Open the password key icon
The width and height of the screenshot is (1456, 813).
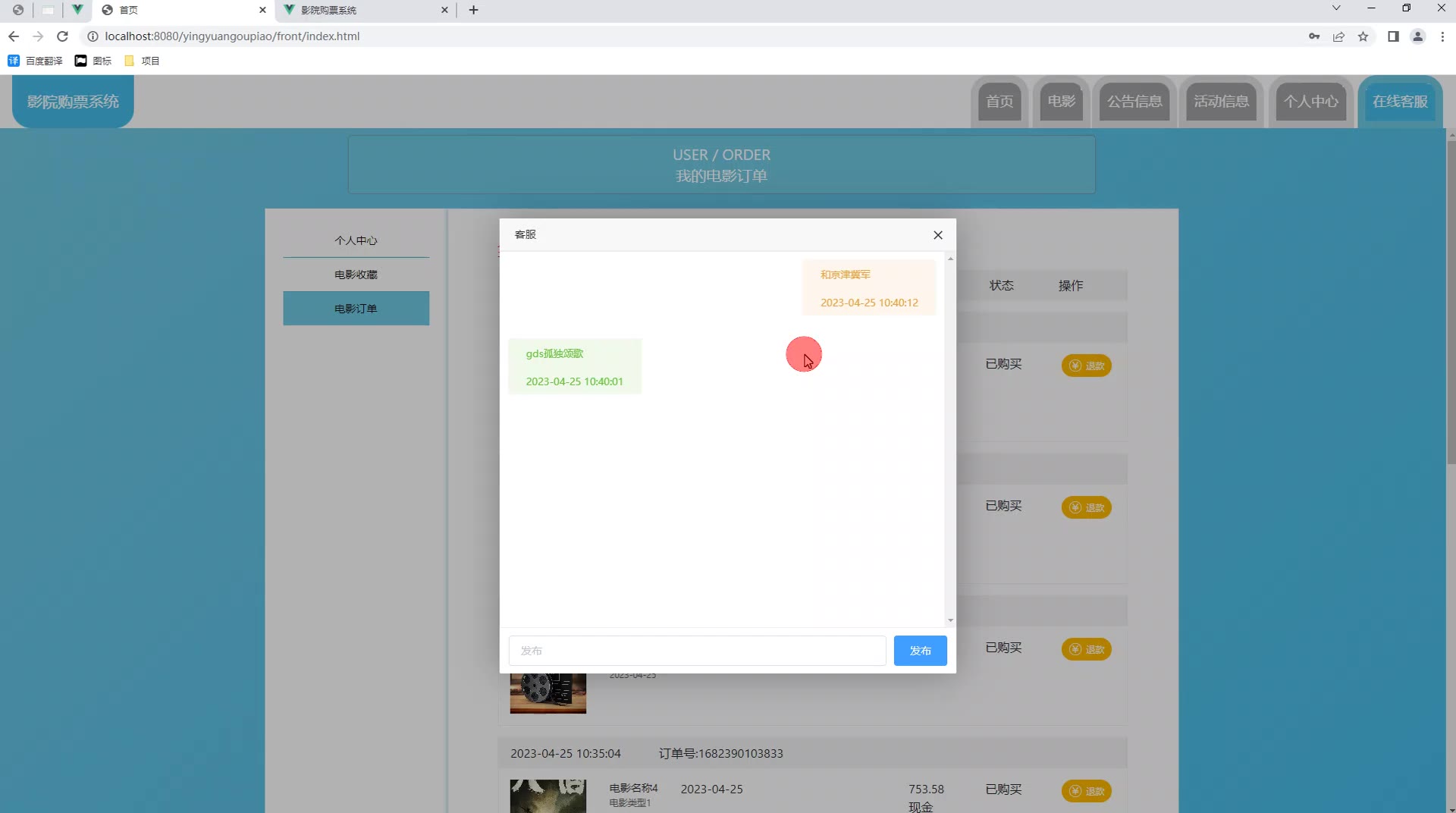[1314, 36]
